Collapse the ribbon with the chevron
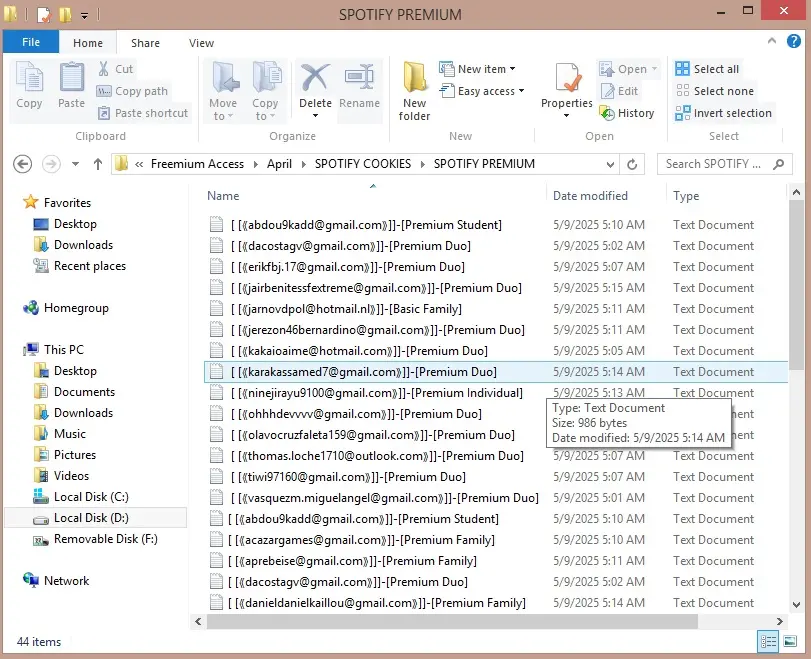The height and width of the screenshot is (659, 811). (x=772, y=40)
